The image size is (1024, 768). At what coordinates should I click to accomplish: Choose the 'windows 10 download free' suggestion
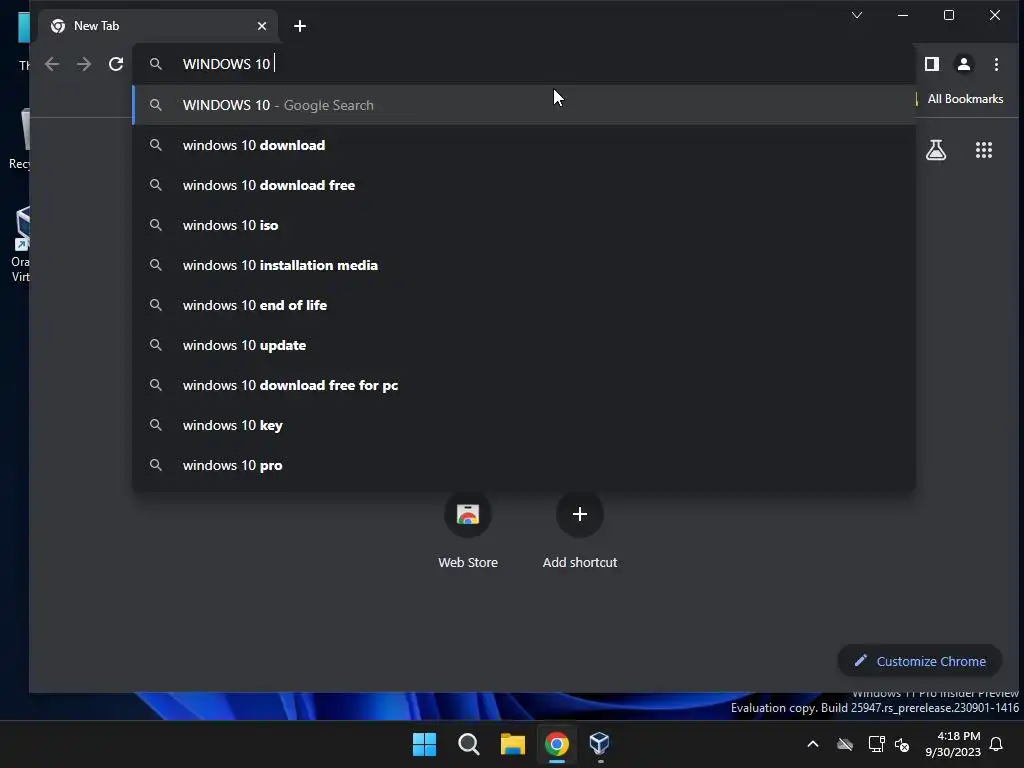pyautogui.click(x=524, y=185)
